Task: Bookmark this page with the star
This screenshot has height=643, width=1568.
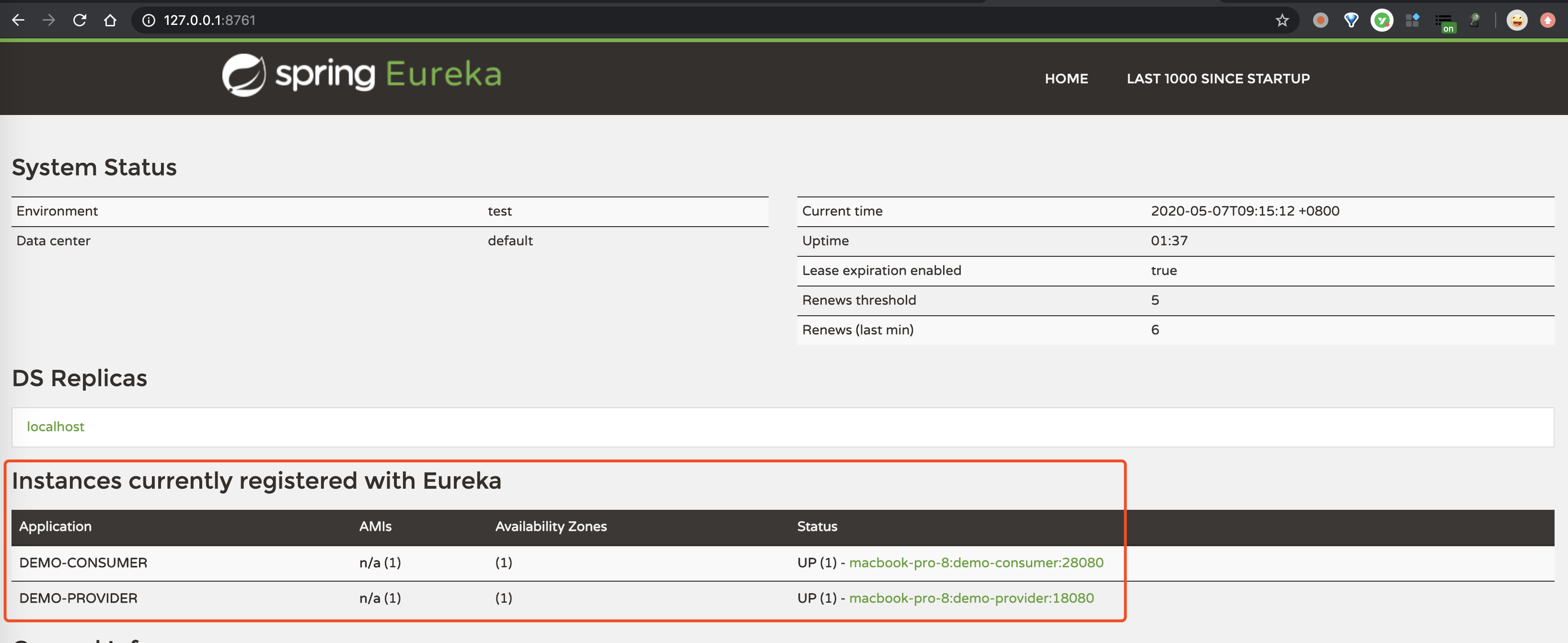Action: (1282, 20)
